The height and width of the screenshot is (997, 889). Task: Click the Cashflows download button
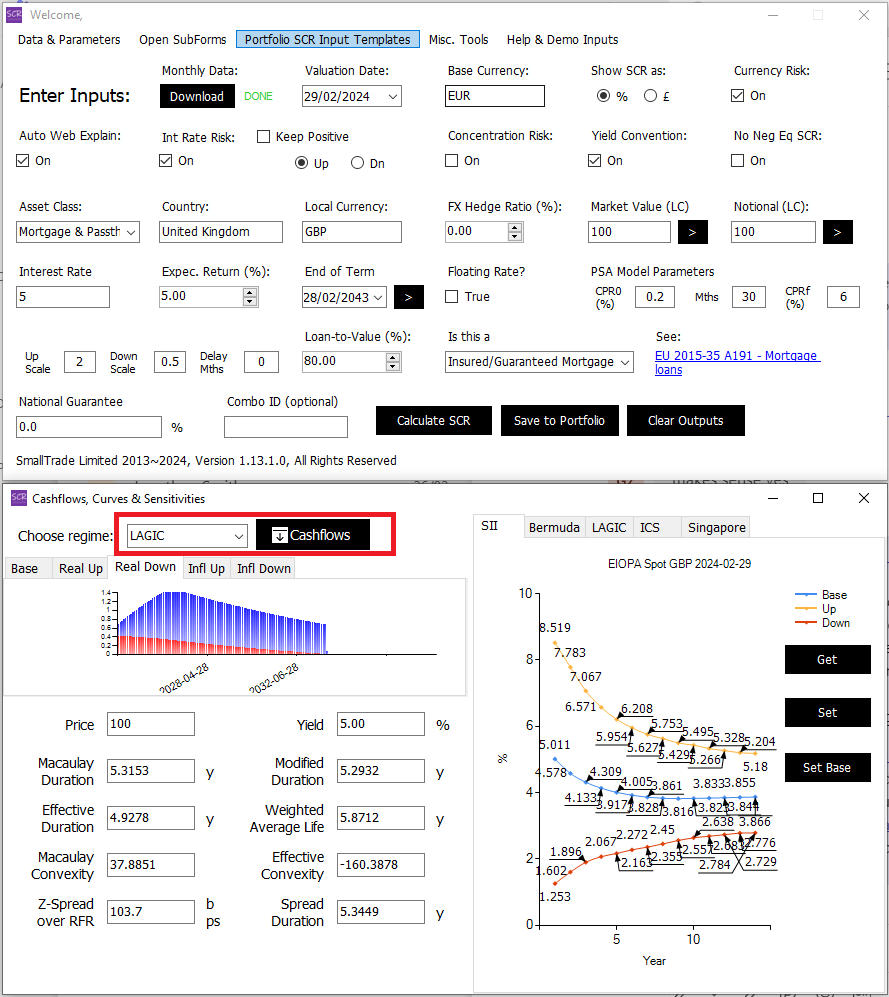[312, 535]
